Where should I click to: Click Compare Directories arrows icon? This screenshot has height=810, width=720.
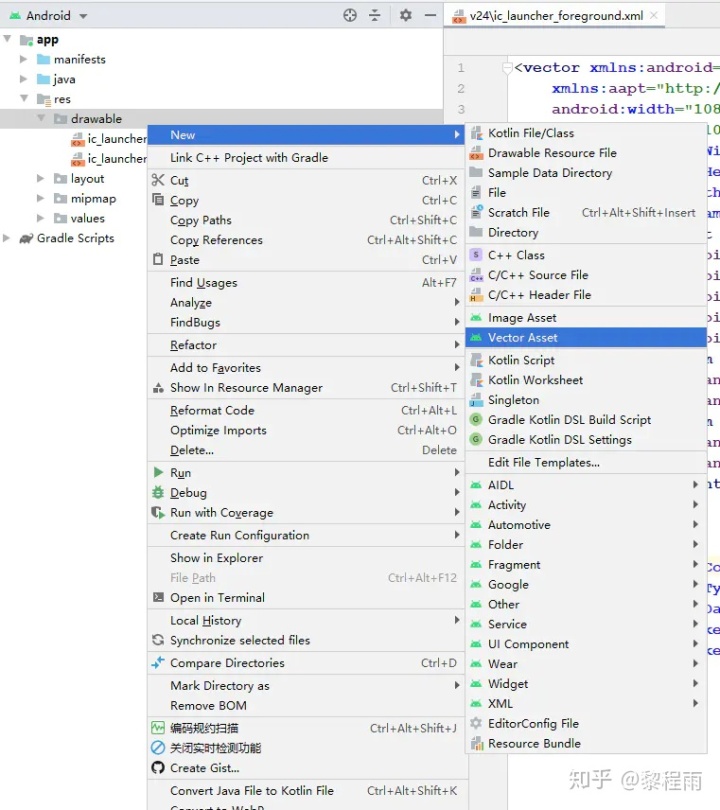tap(158, 662)
